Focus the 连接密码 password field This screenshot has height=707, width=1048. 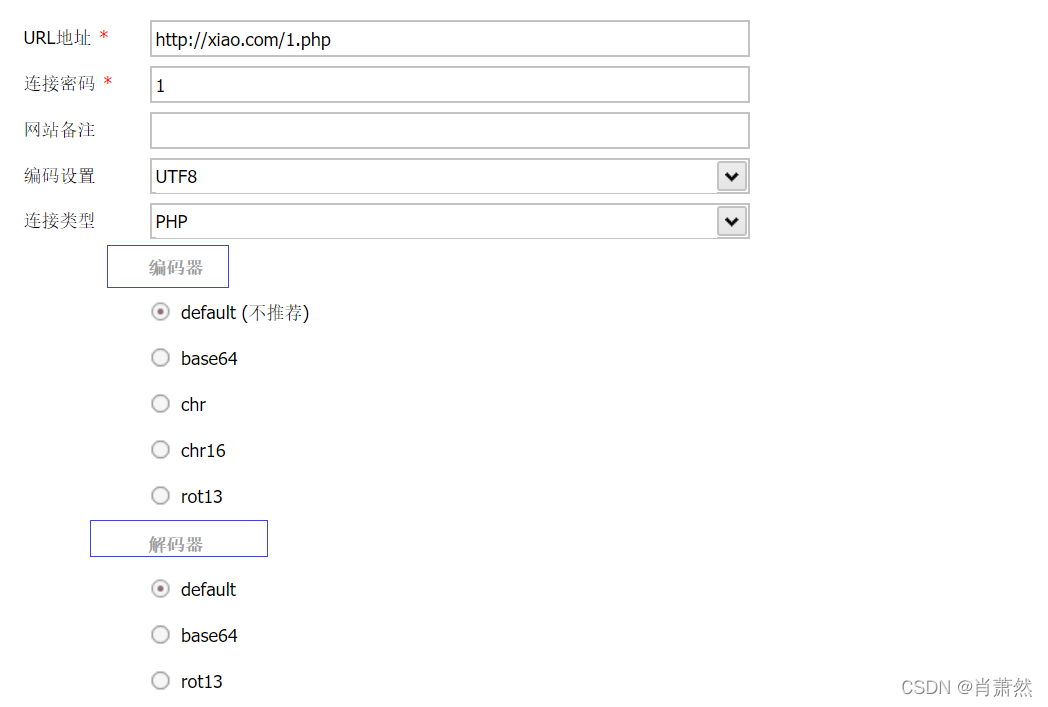[449, 85]
